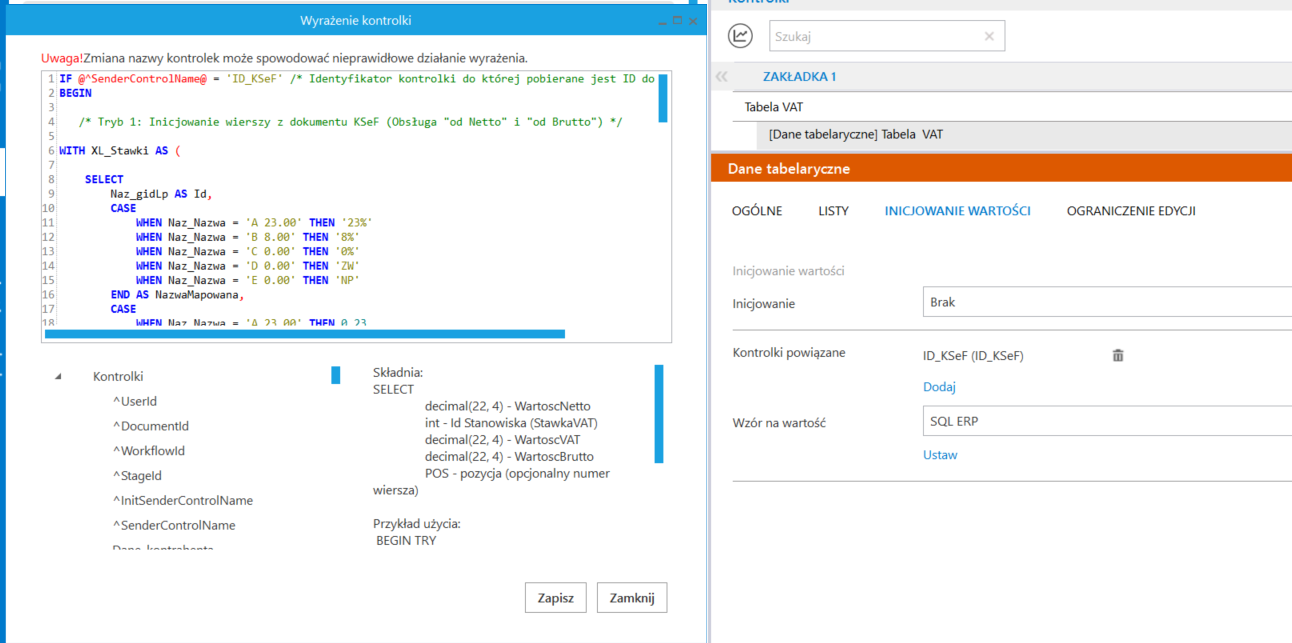Click the Ustaw link under SQL ERP
This screenshot has height=643, width=1292.
tap(939, 455)
